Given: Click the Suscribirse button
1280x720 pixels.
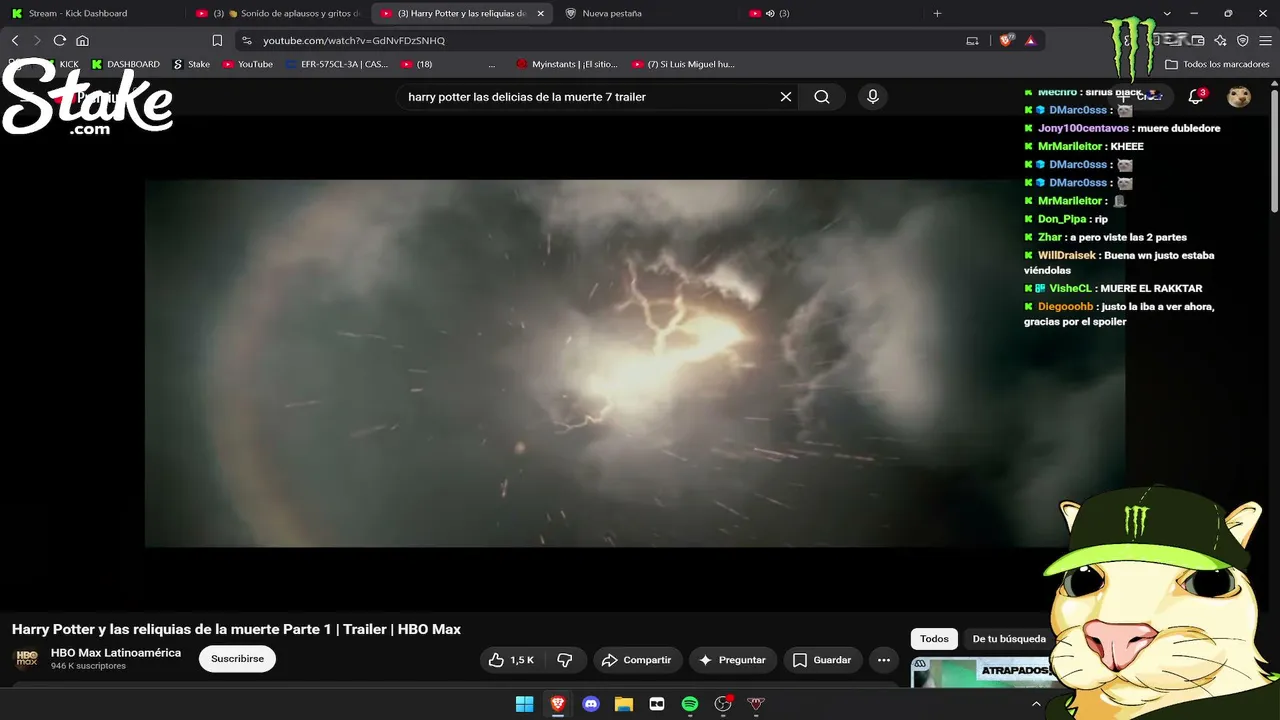Looking at the screenshot, I should (237, 659).
